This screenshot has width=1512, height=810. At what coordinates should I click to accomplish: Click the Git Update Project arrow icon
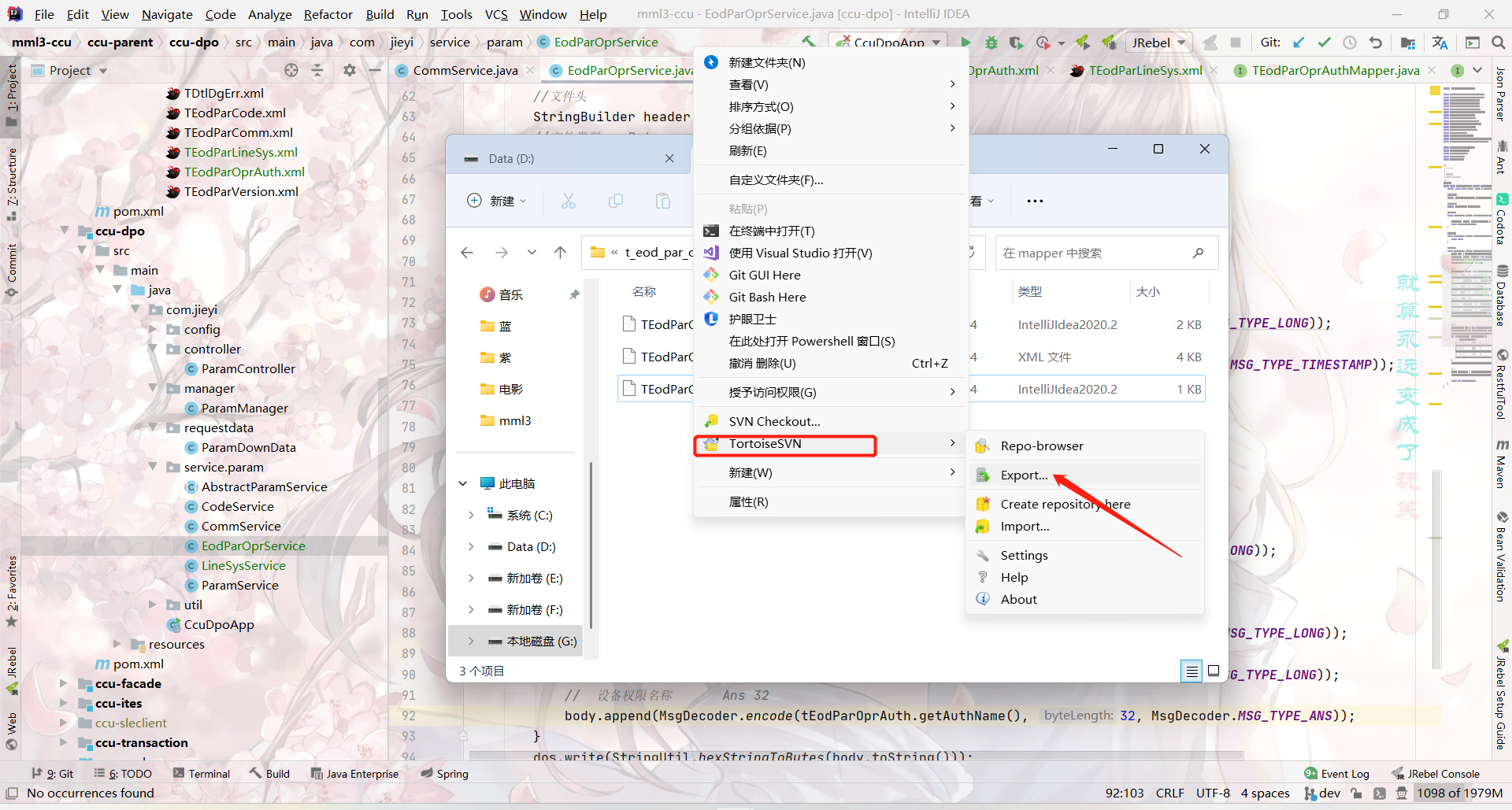coord(1299,43)
